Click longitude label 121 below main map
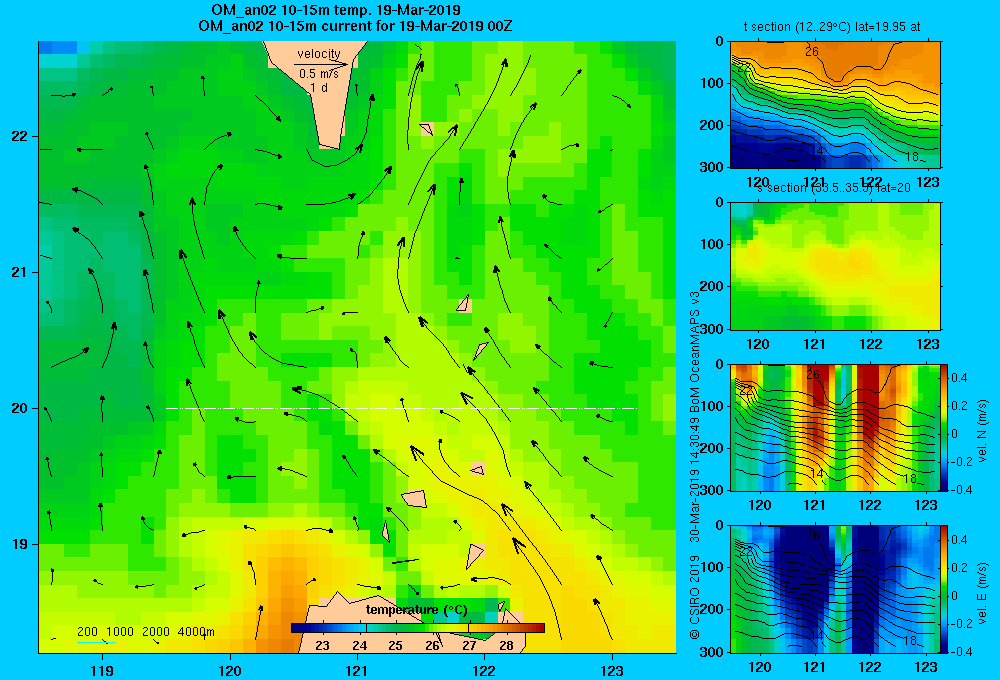Viewport: 1000px width, 680px height. (357, 670)
